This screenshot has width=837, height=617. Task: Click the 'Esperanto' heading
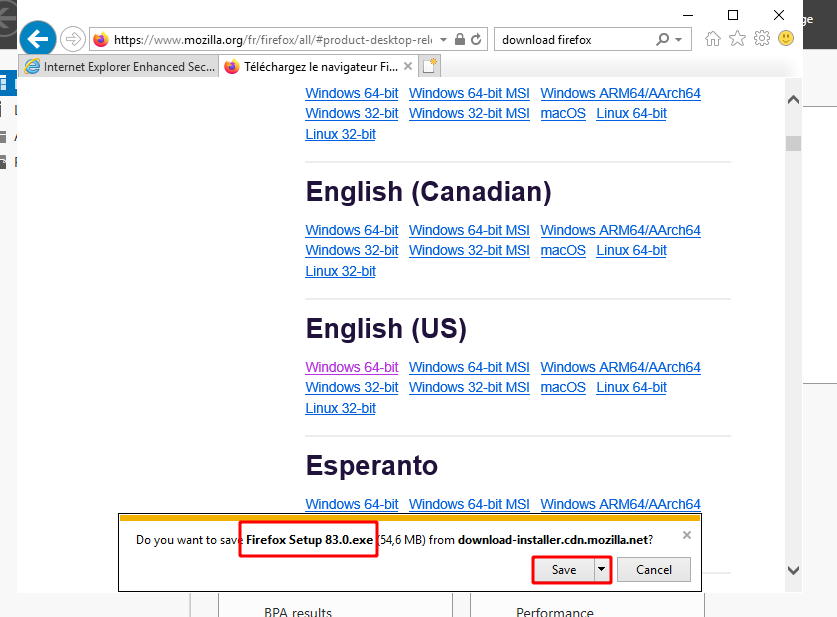pyautogui.click(x=372, y=465)
